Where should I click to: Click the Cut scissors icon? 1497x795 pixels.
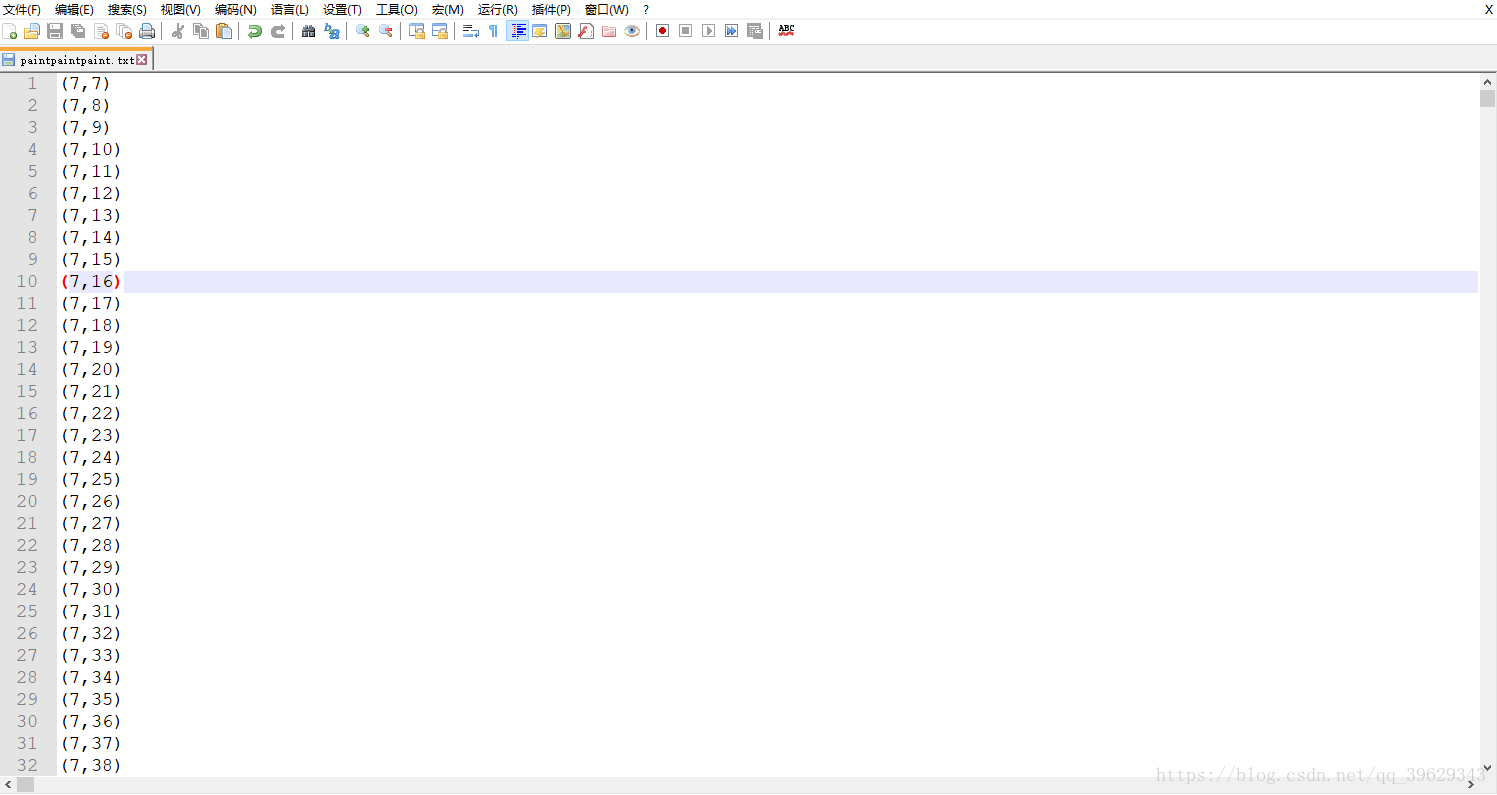click(x=178, y=31)
